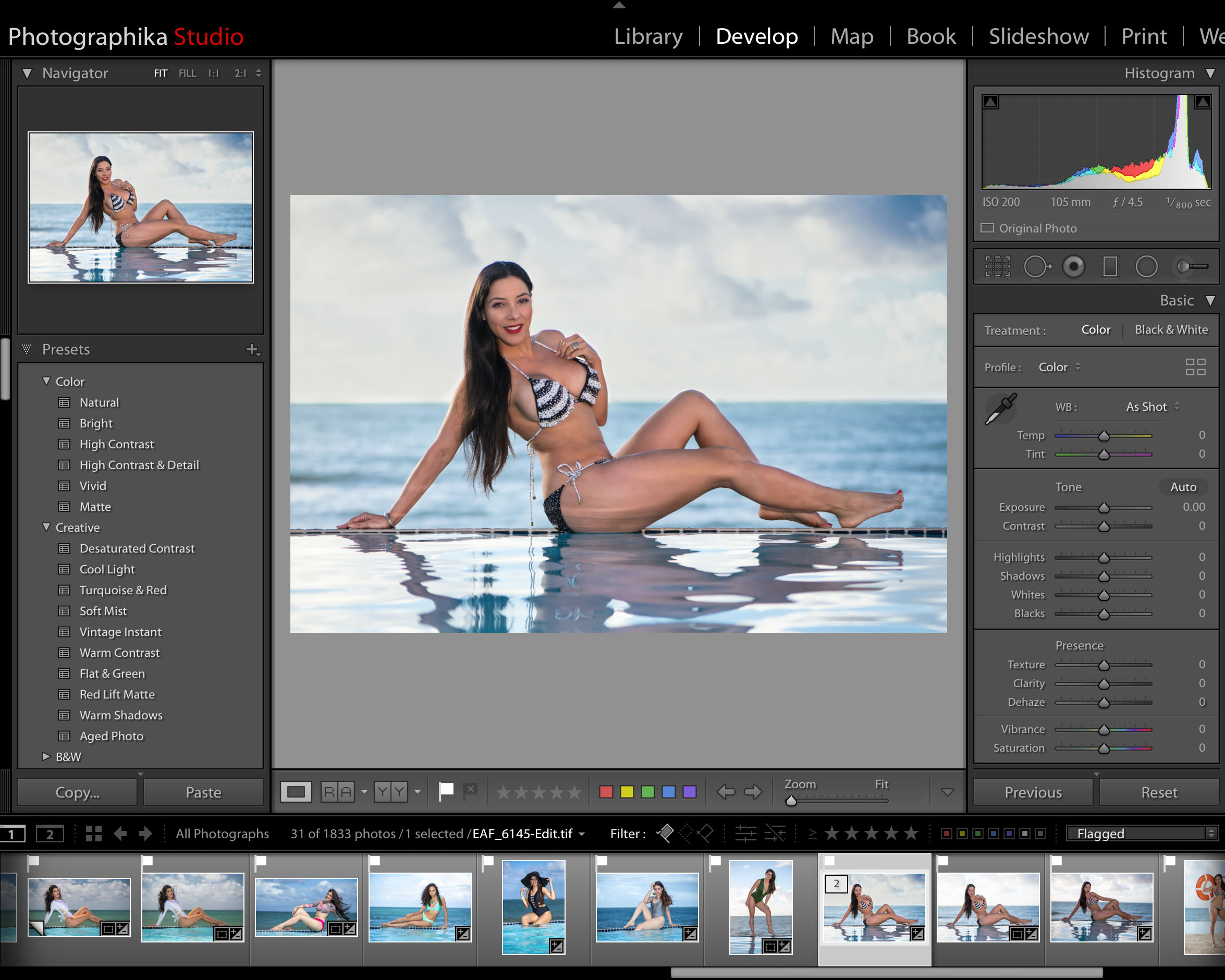Image resolution: width=1225 pixels, height=980 pixels.
Task: Click the Reset button
Action: [1158, 792]
